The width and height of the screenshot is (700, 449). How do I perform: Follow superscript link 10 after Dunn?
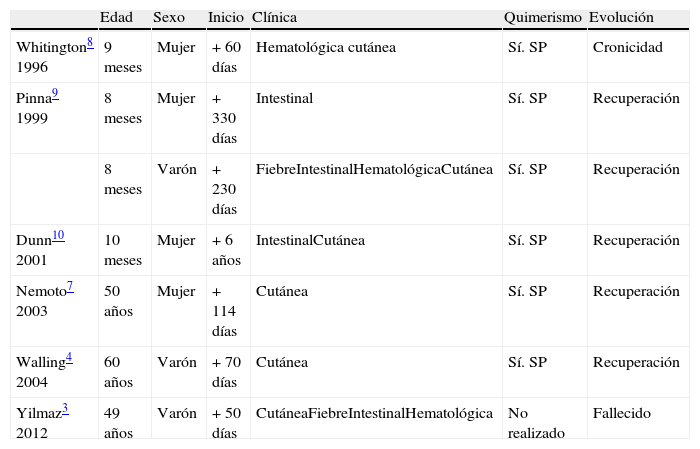[x=58, y=236]
